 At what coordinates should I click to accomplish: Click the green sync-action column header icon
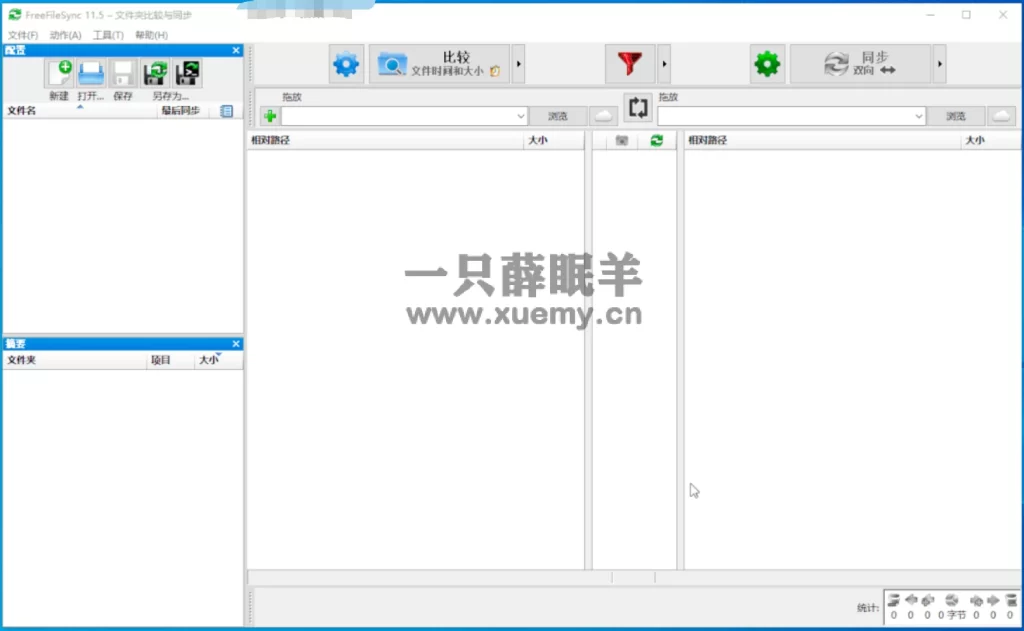point(656,140)
